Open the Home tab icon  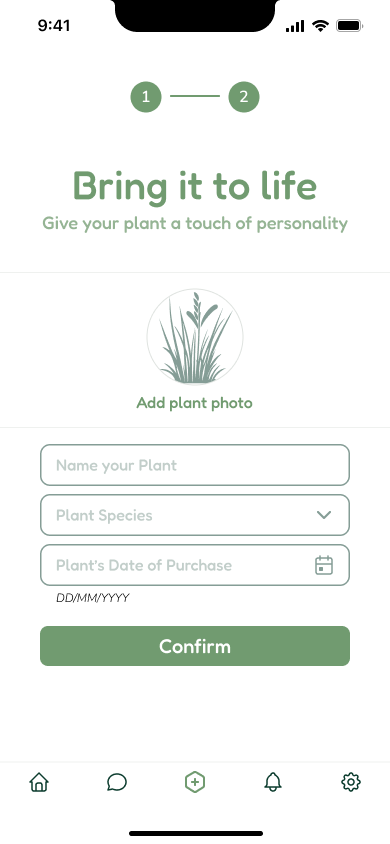(x=39, y=782)
